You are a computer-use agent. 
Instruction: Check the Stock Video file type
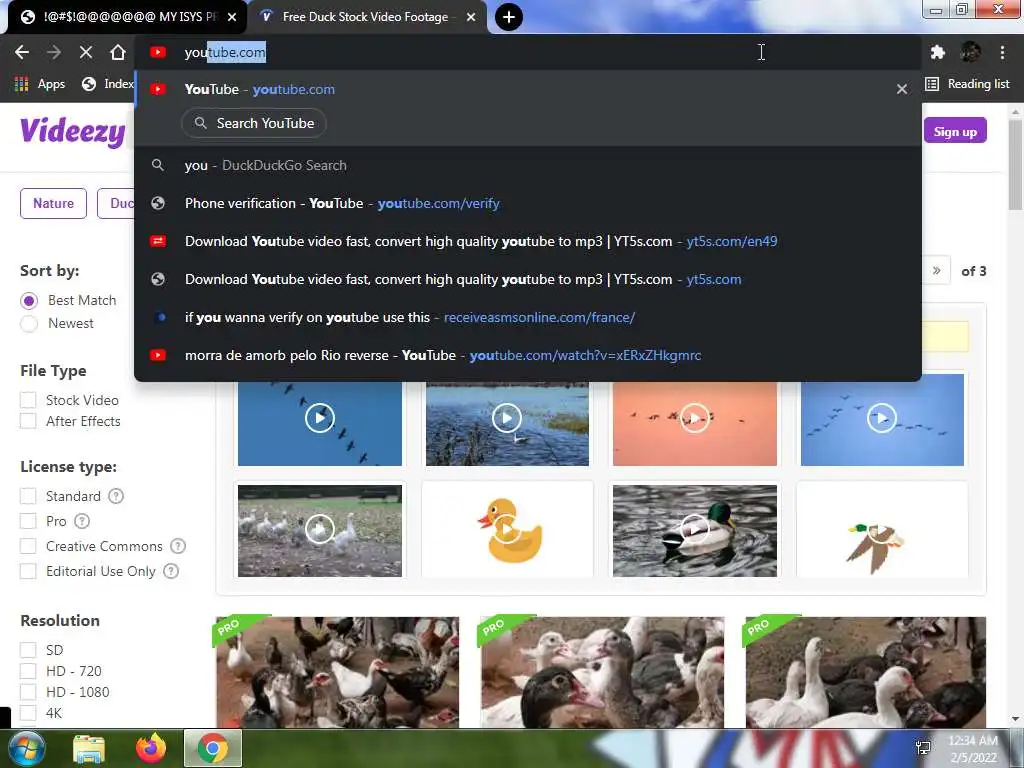[28, 400]
